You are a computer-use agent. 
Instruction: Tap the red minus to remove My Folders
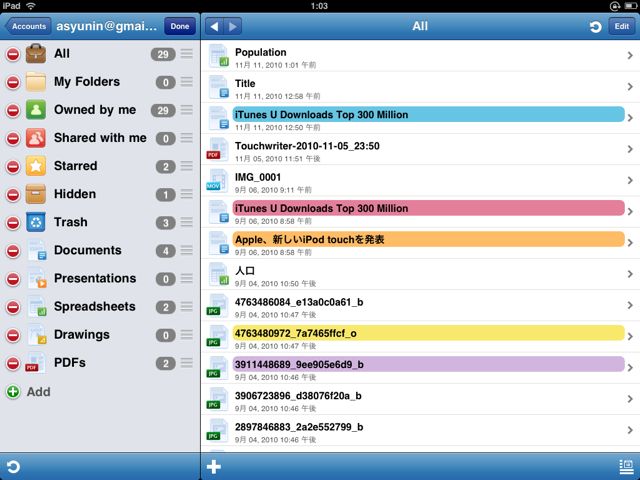pyautogui.click(x=13, y=82)
